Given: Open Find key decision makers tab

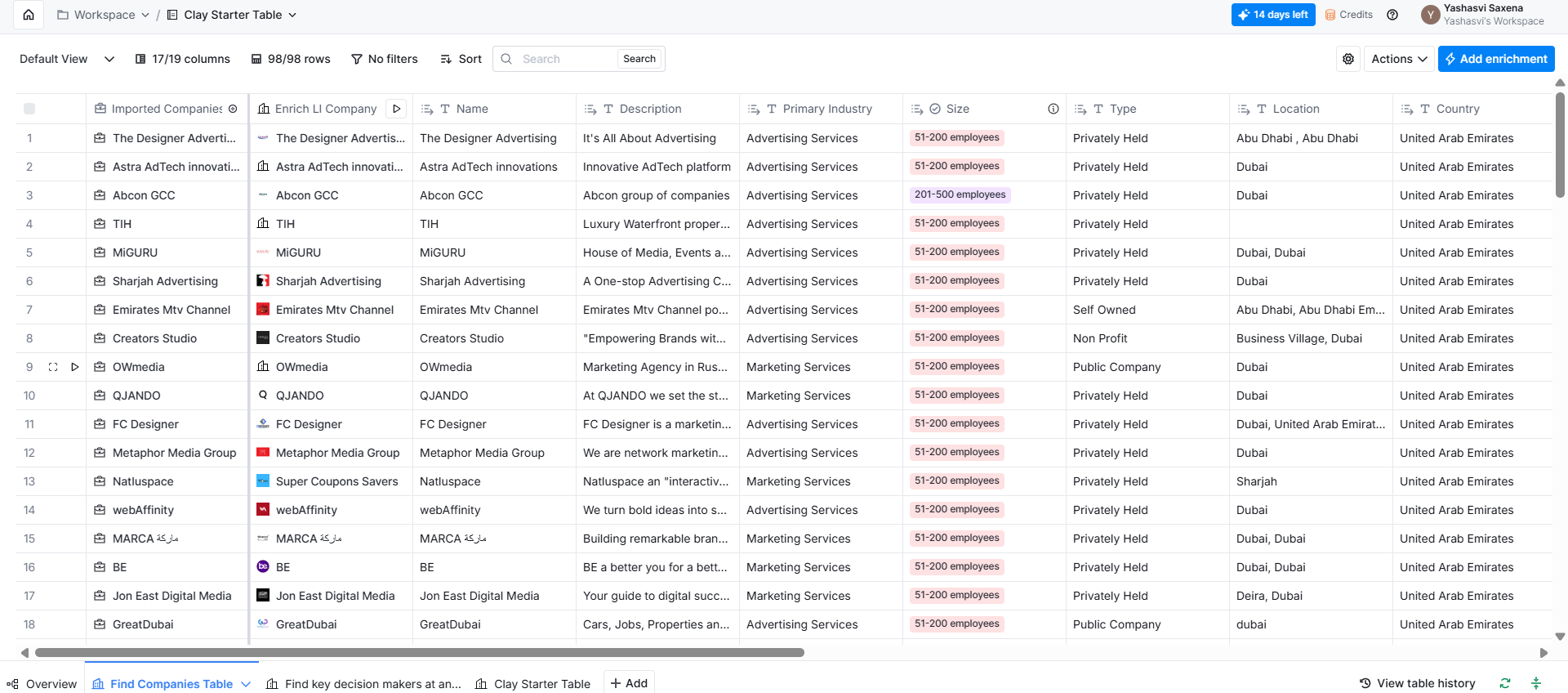Looking at the screenshot, I should coord(364,684).
